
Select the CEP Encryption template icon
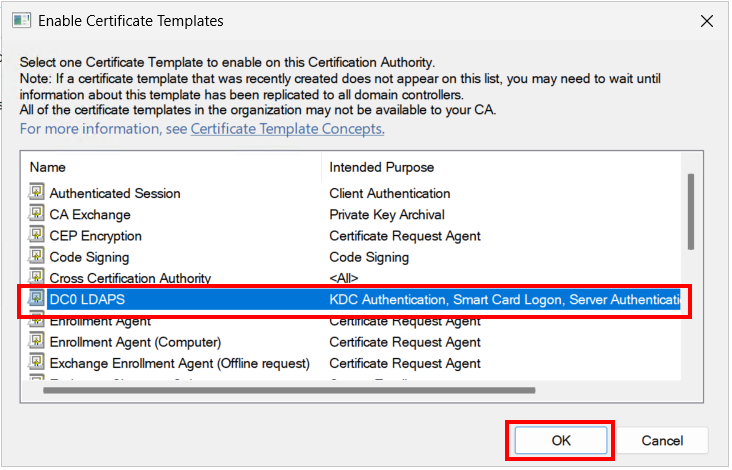point(36,235)
